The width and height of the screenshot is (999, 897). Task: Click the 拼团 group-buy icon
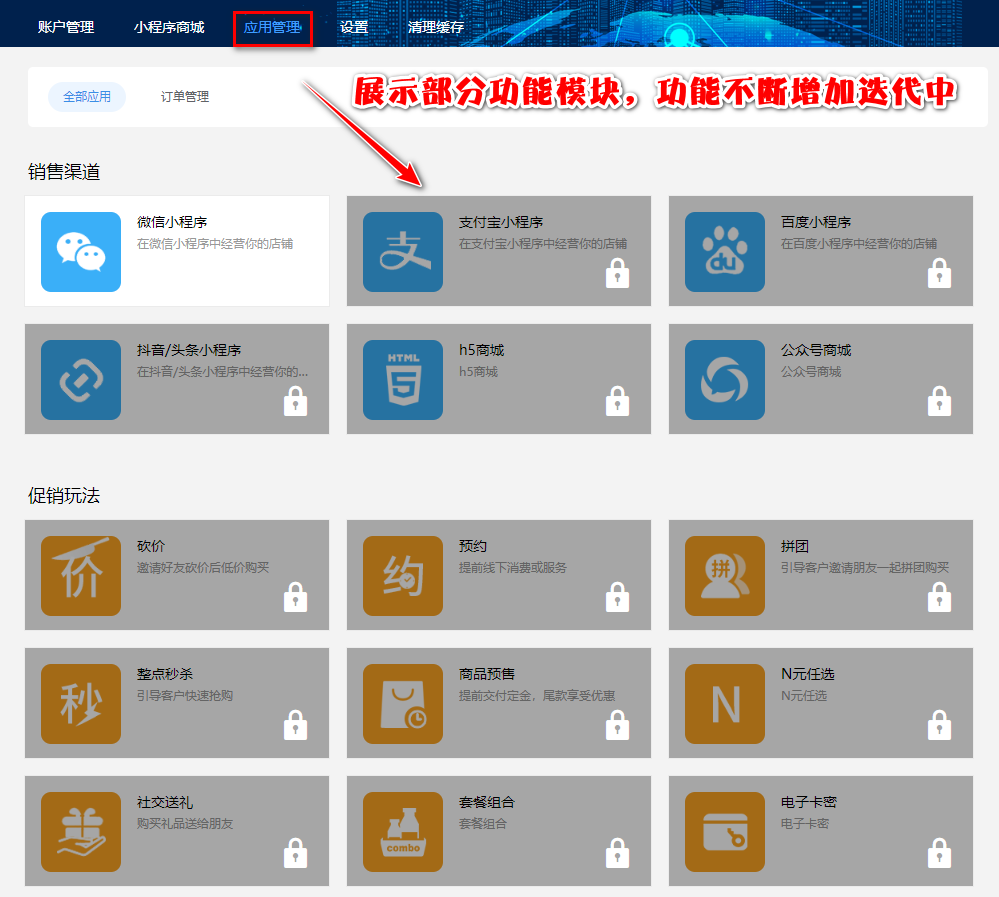pos(725,576)
